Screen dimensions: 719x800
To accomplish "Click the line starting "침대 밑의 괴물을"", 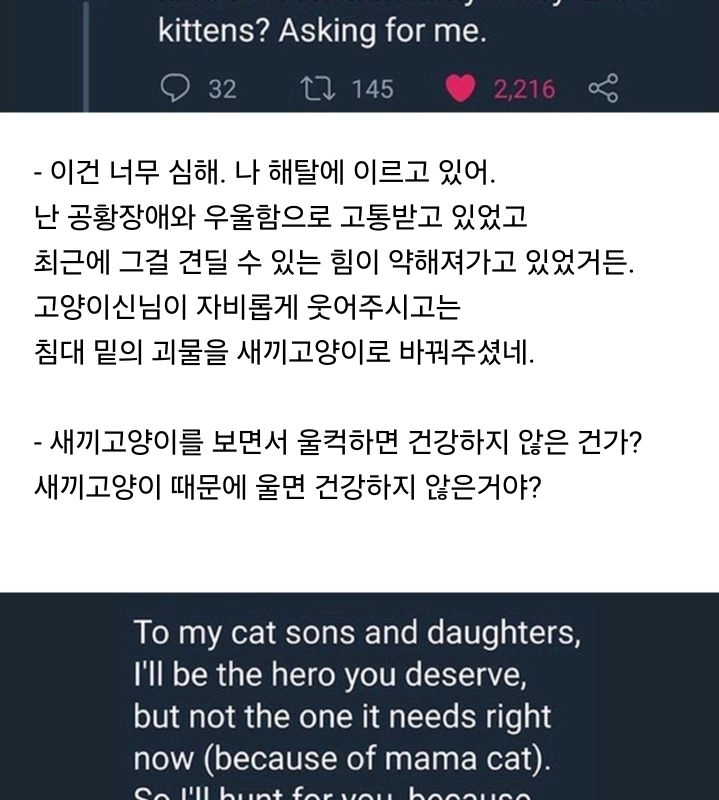I will tap(284, 354).
